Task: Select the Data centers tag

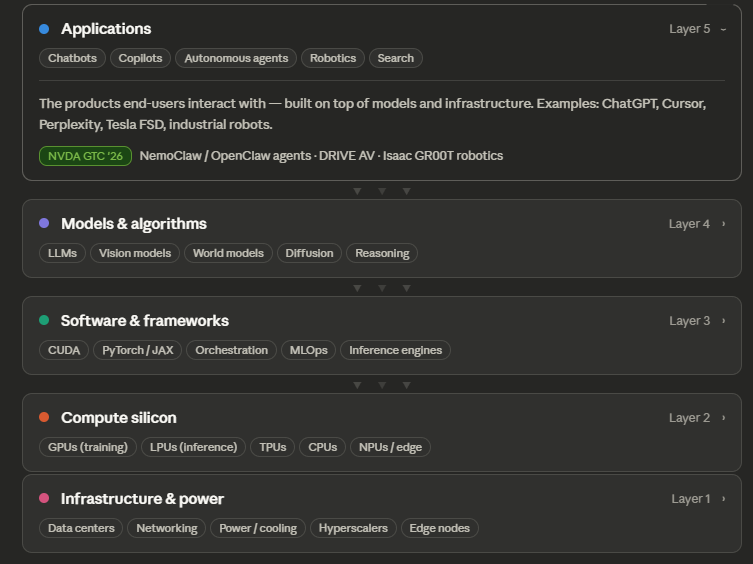Action: pyautogui.click(x=81, y=528)
